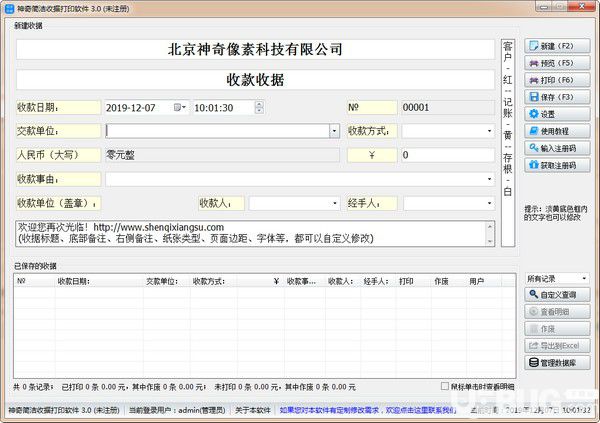
Task: Sort by the № column header
Action: [x=34, y=281]
